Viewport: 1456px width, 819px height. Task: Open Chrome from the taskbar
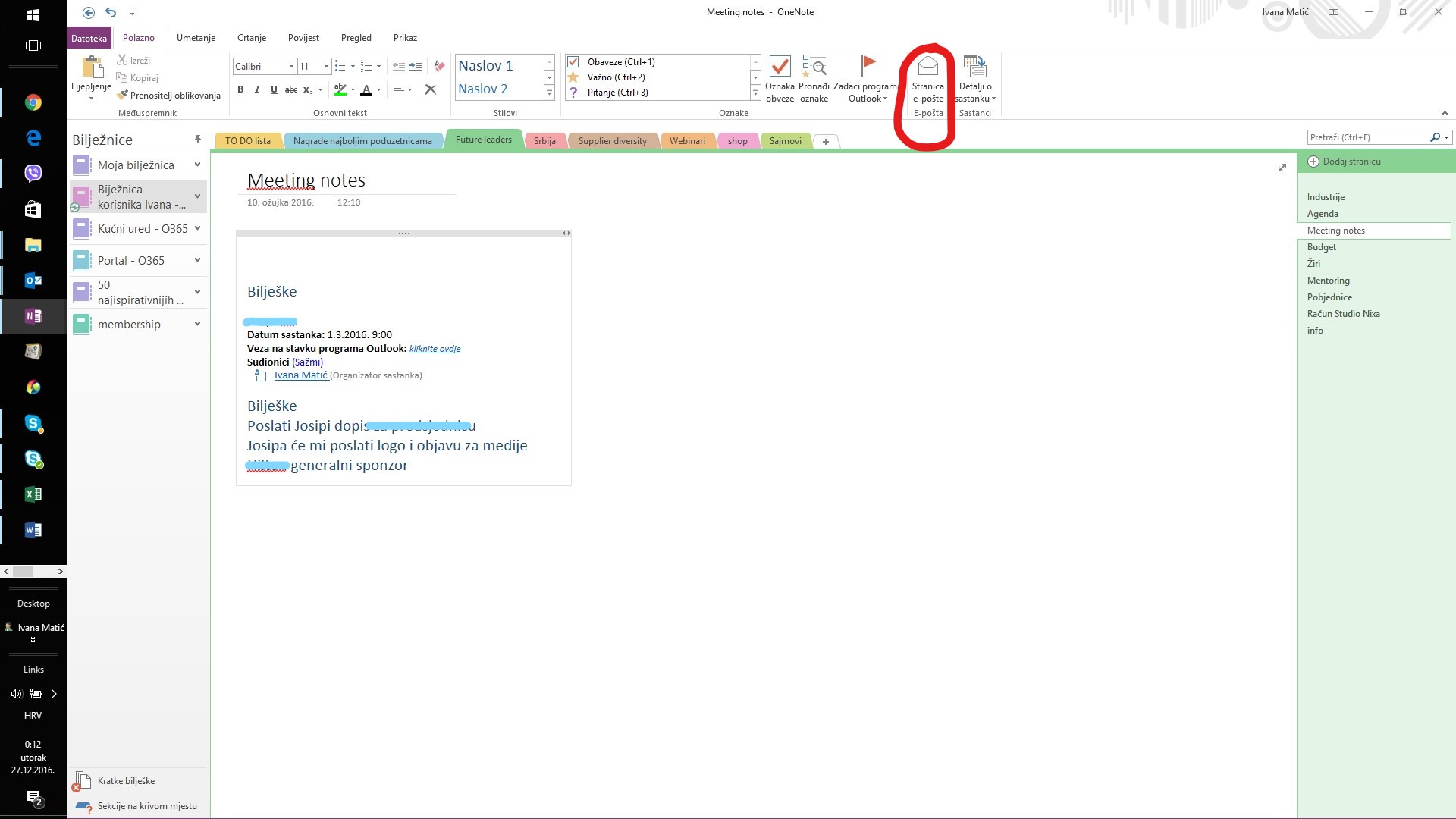[33, 102]
